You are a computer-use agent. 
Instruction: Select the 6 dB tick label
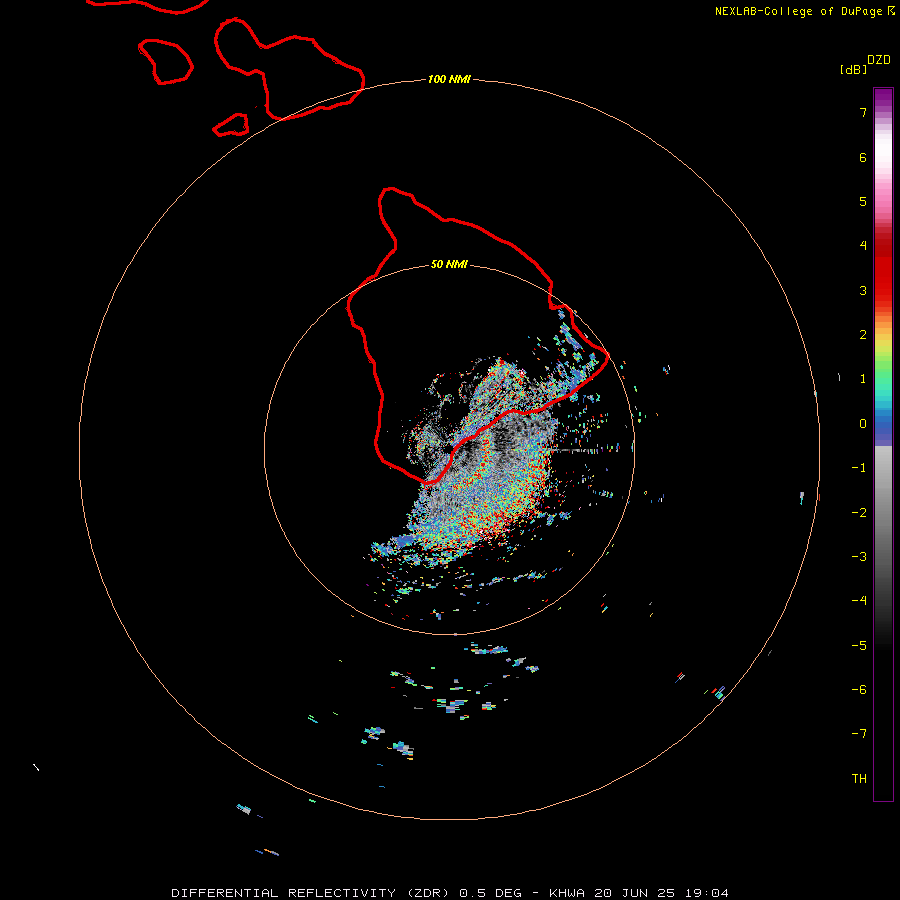pos(863,157)
